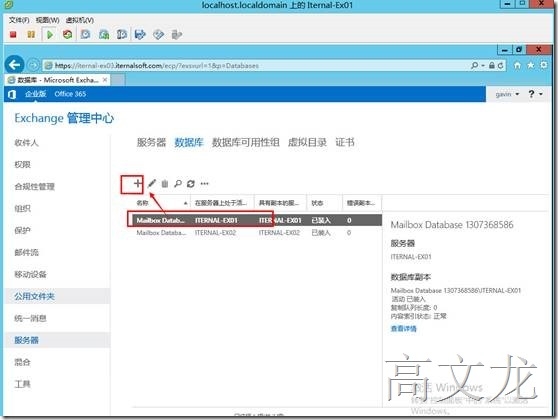Click the yellow pause VM toolbar icon
The width and height of the screenshot is (558, 420).
tap(31, 35)
